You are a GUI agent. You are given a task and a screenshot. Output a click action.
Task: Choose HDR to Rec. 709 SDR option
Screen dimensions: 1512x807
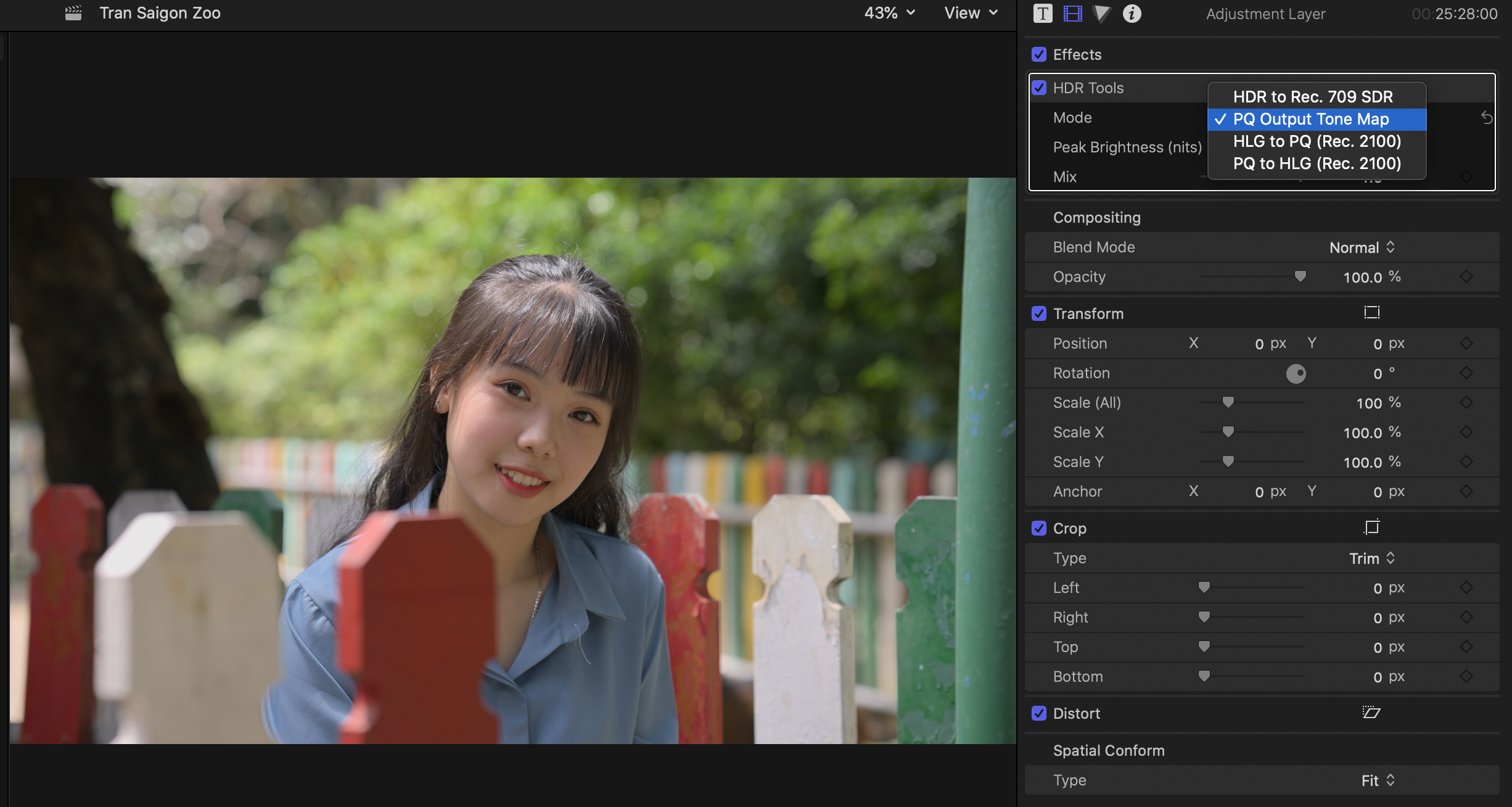pos(1312,97)
